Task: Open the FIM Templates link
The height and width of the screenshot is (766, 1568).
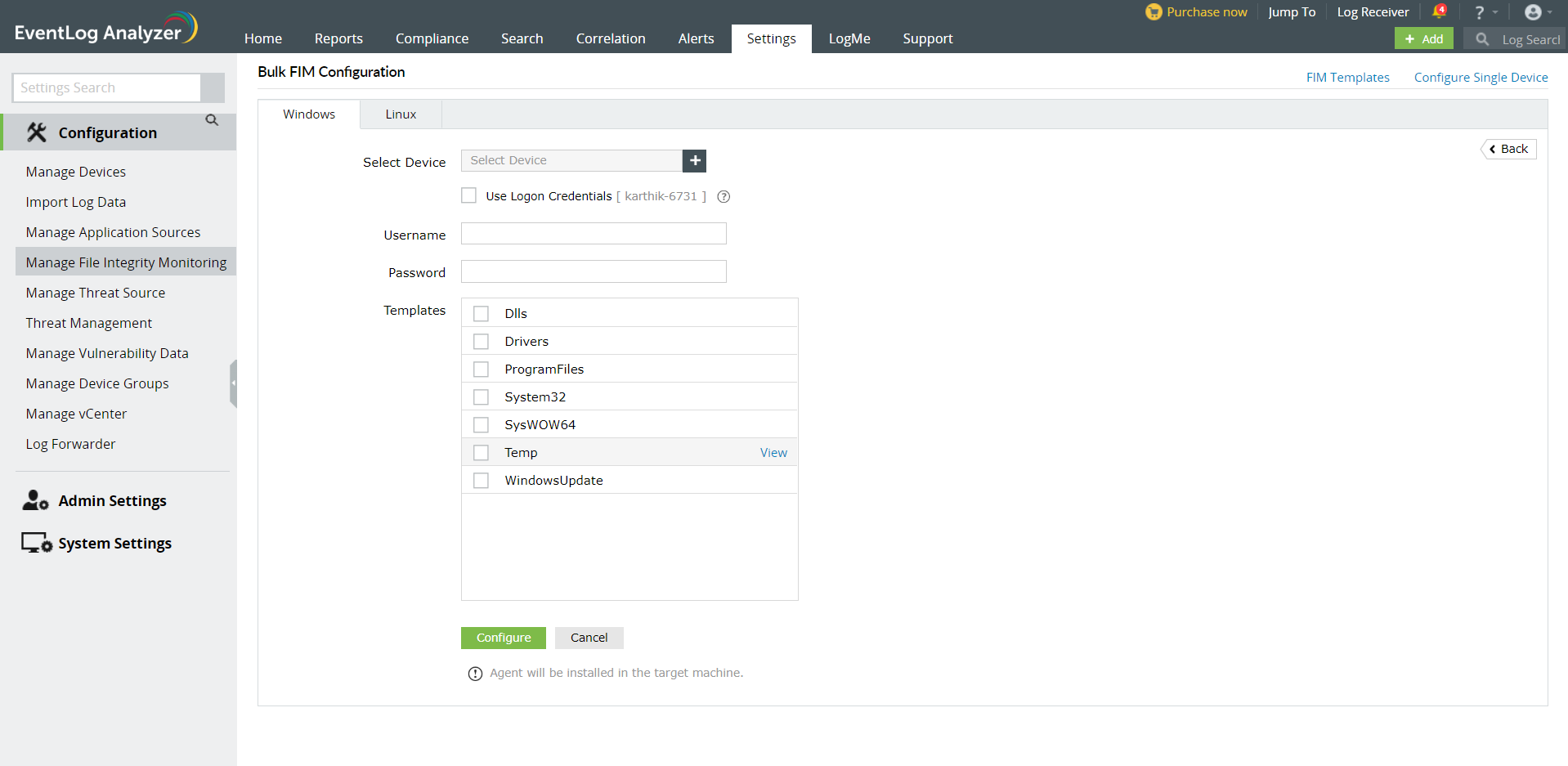Action: (x=1347, y=78)
